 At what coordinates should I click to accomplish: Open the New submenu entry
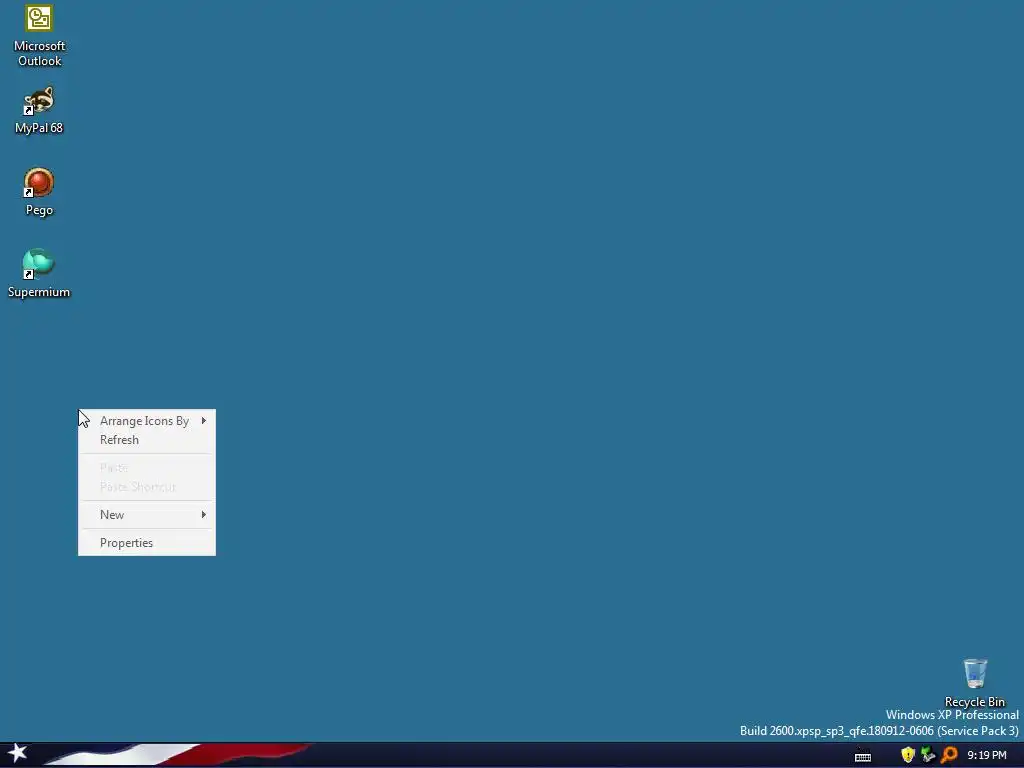point(147,515)
